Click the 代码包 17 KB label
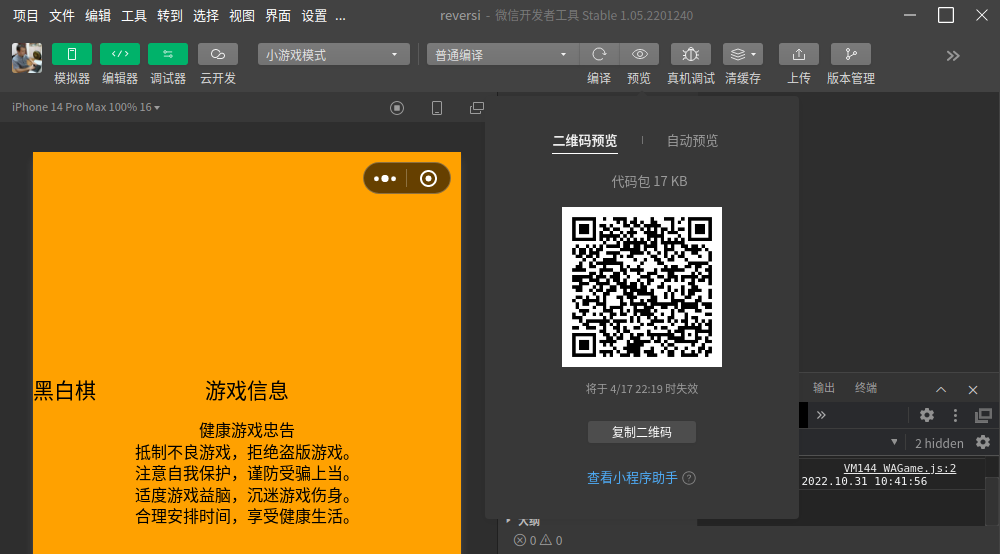The image size is (1000, 554). (649, 182)
